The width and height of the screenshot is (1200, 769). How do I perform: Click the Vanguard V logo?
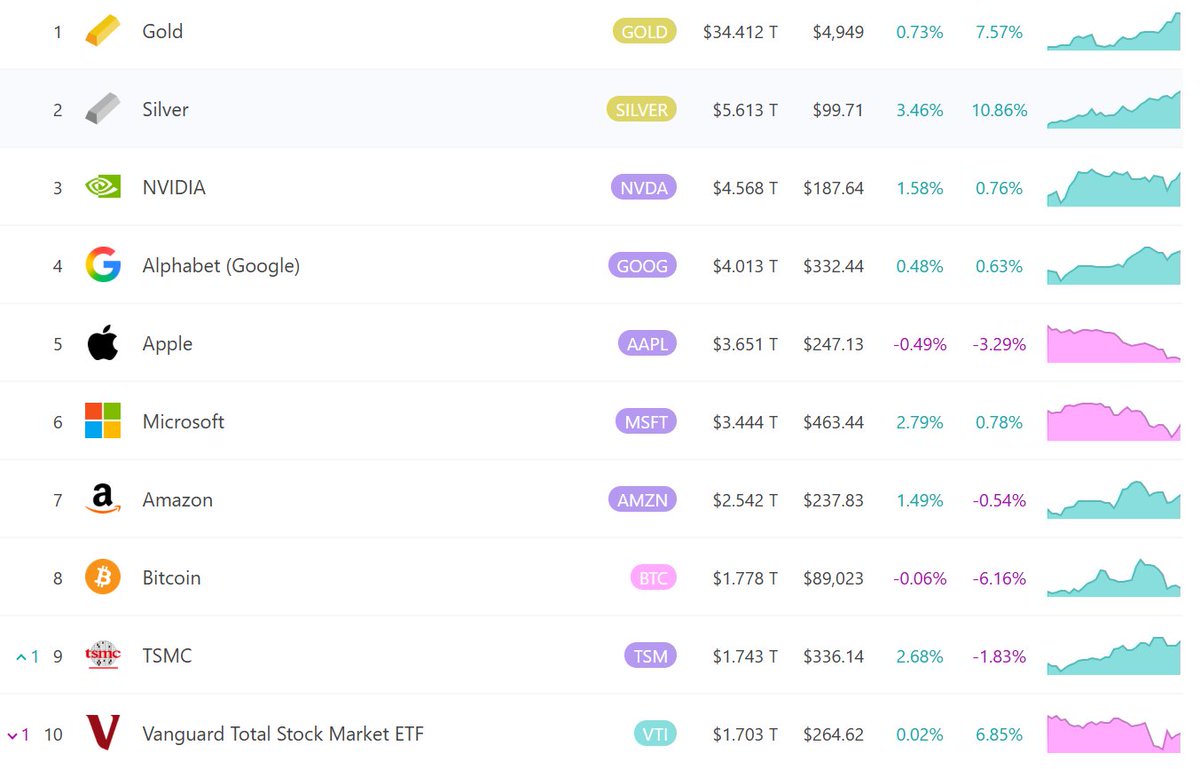[x=102, y=733]
